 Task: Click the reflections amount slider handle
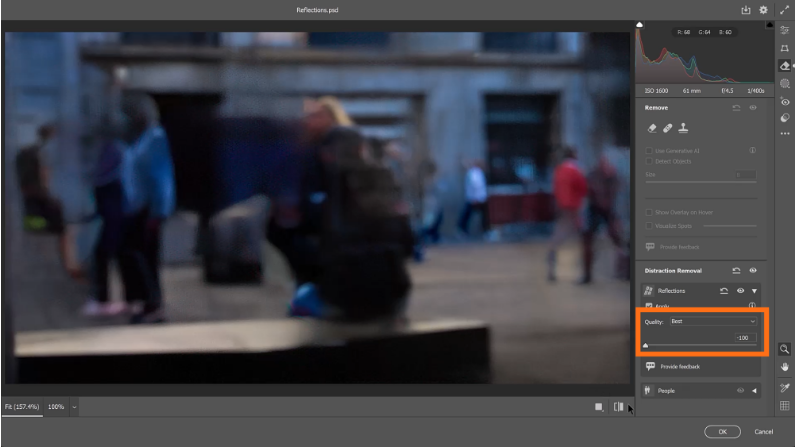click(x=646, y=346)
